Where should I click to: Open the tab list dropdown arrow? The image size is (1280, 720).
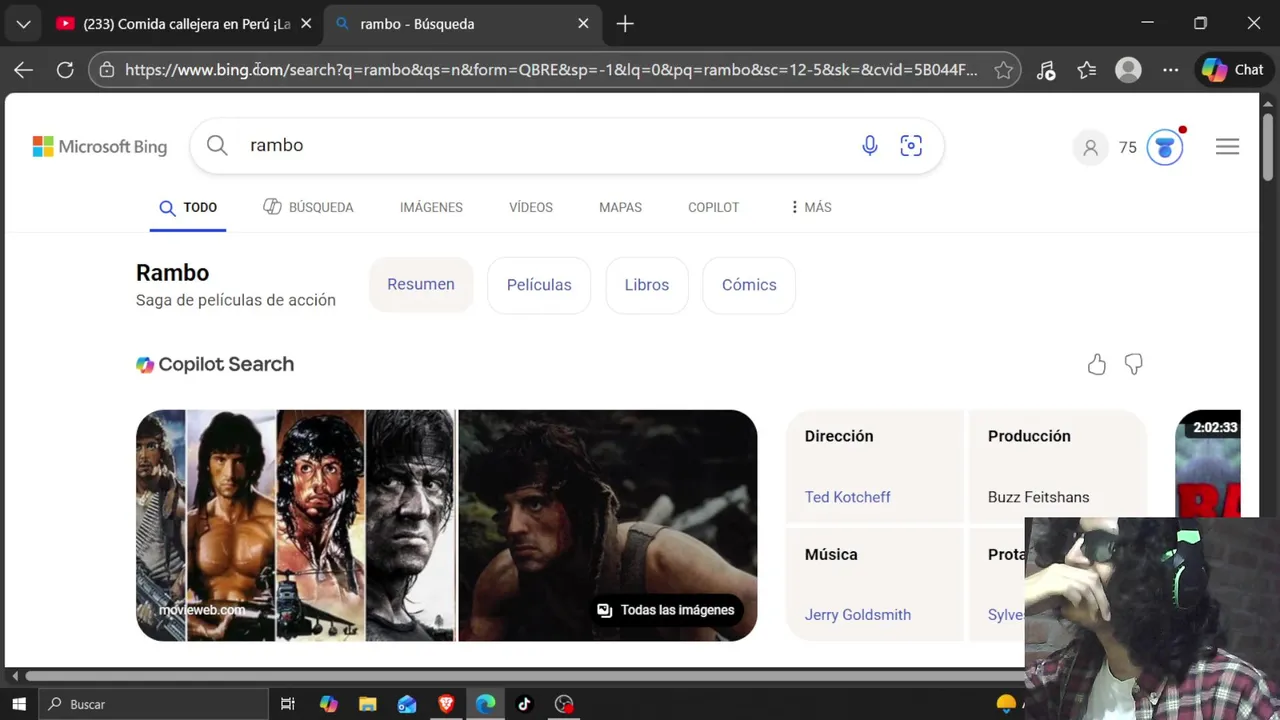(23, 24)
